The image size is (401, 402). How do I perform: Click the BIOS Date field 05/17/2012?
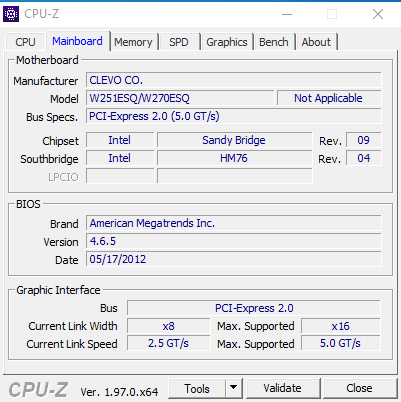pyautogui.click(x=234, y=259)
